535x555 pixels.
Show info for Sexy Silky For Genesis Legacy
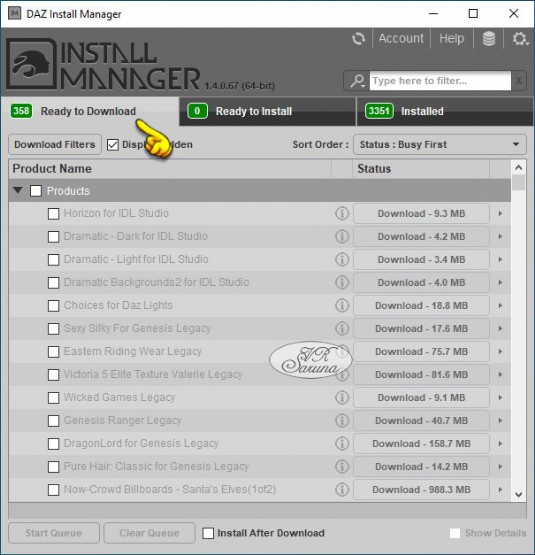342,328
